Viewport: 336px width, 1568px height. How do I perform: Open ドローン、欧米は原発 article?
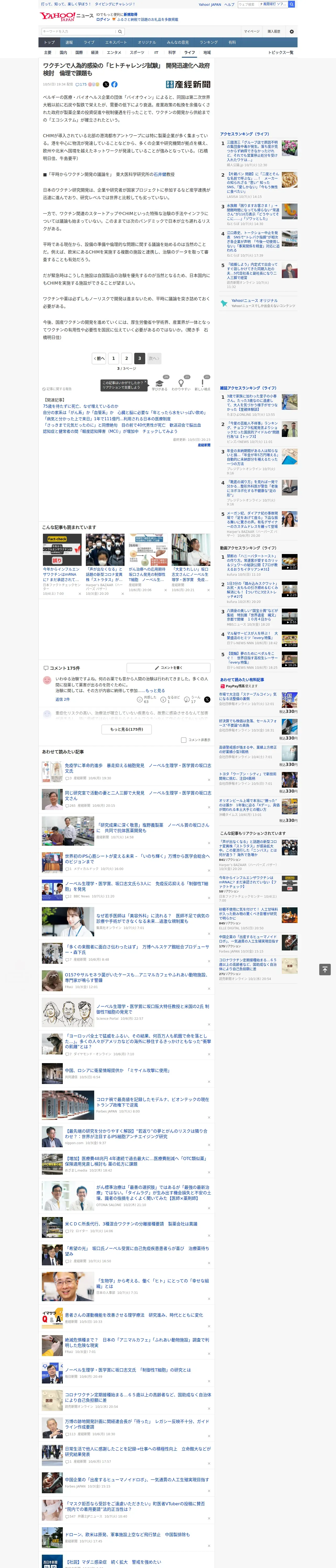click(127, 1535)
